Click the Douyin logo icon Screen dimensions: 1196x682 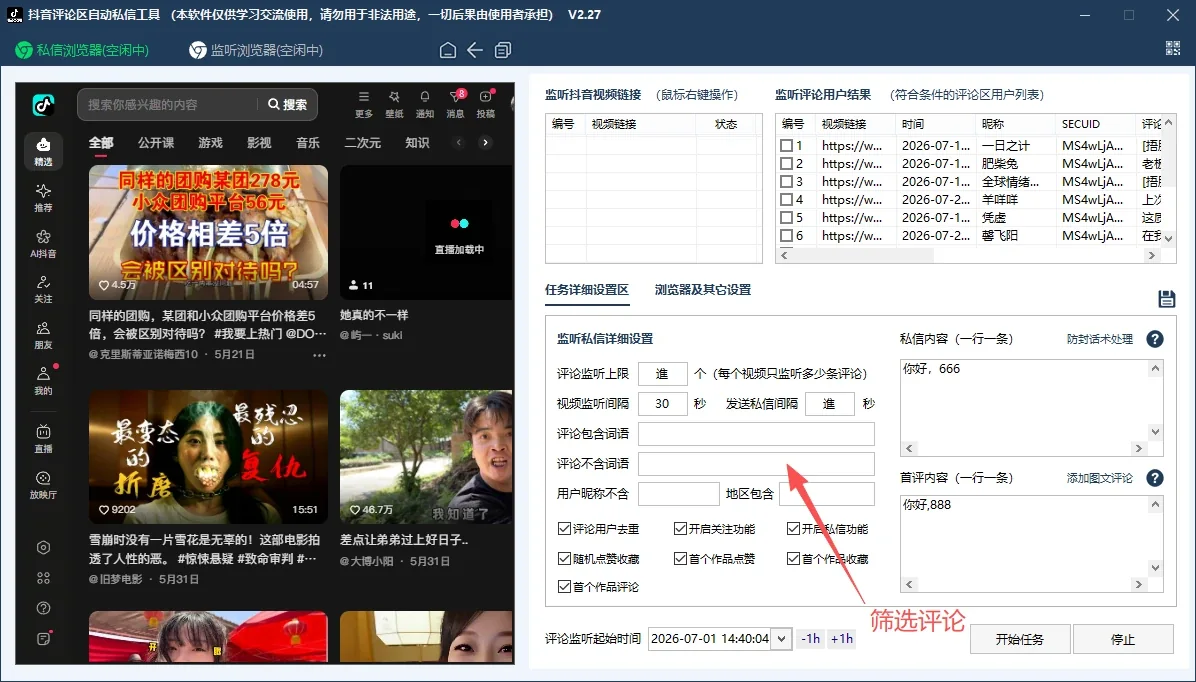pyautogui.click(x=43, y=105)
